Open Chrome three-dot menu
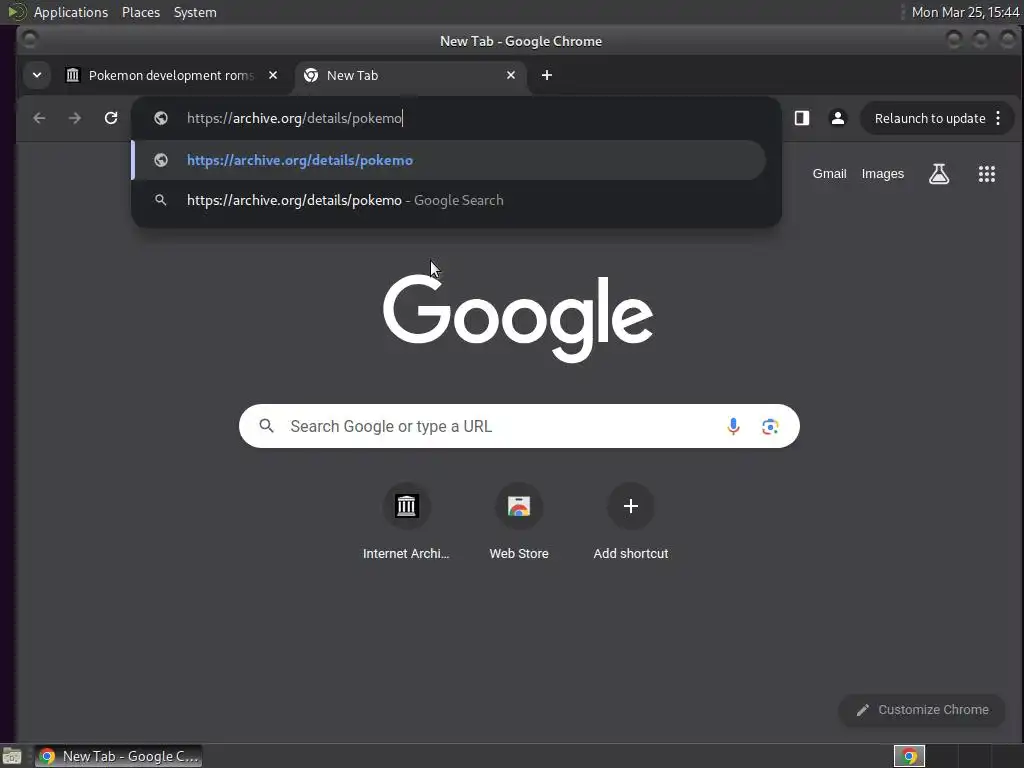The width and height of the screenshot is (1024, 768). [x=998, y=118]
